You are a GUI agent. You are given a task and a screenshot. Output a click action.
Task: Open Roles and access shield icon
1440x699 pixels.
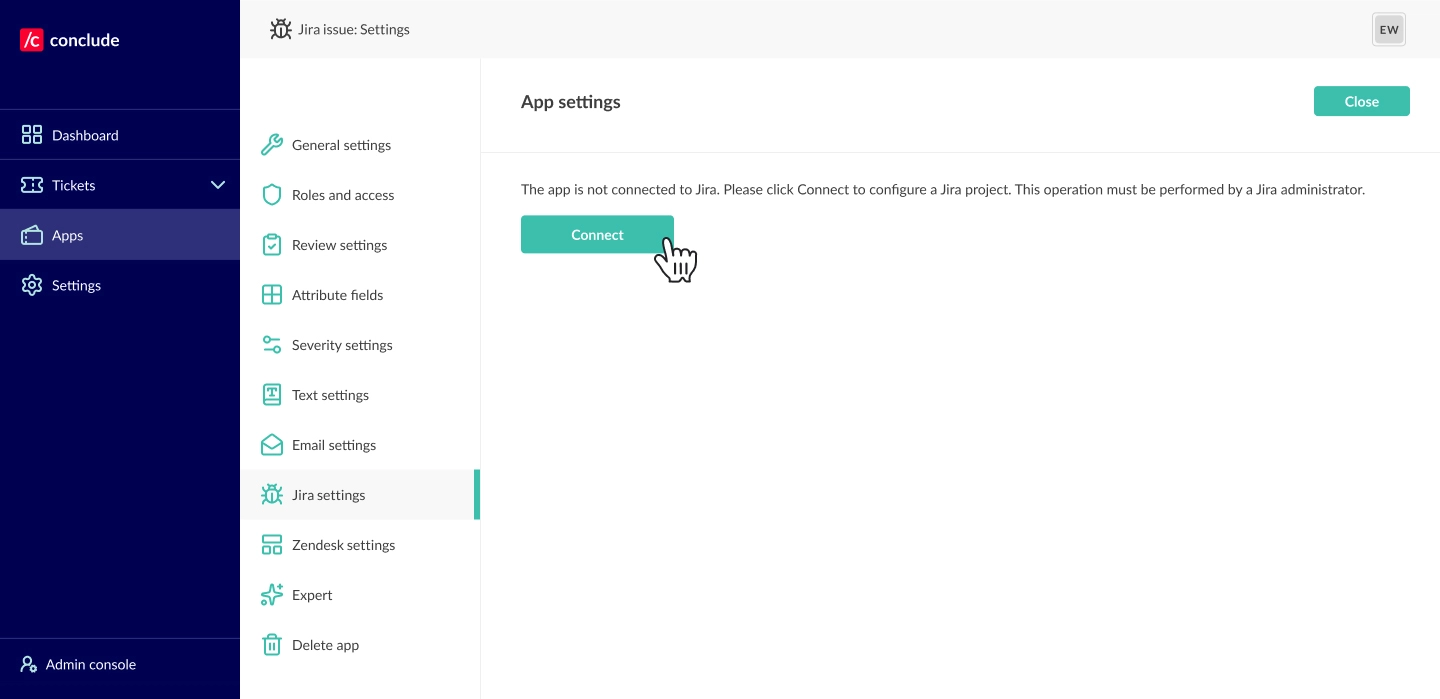pos(272,195)
